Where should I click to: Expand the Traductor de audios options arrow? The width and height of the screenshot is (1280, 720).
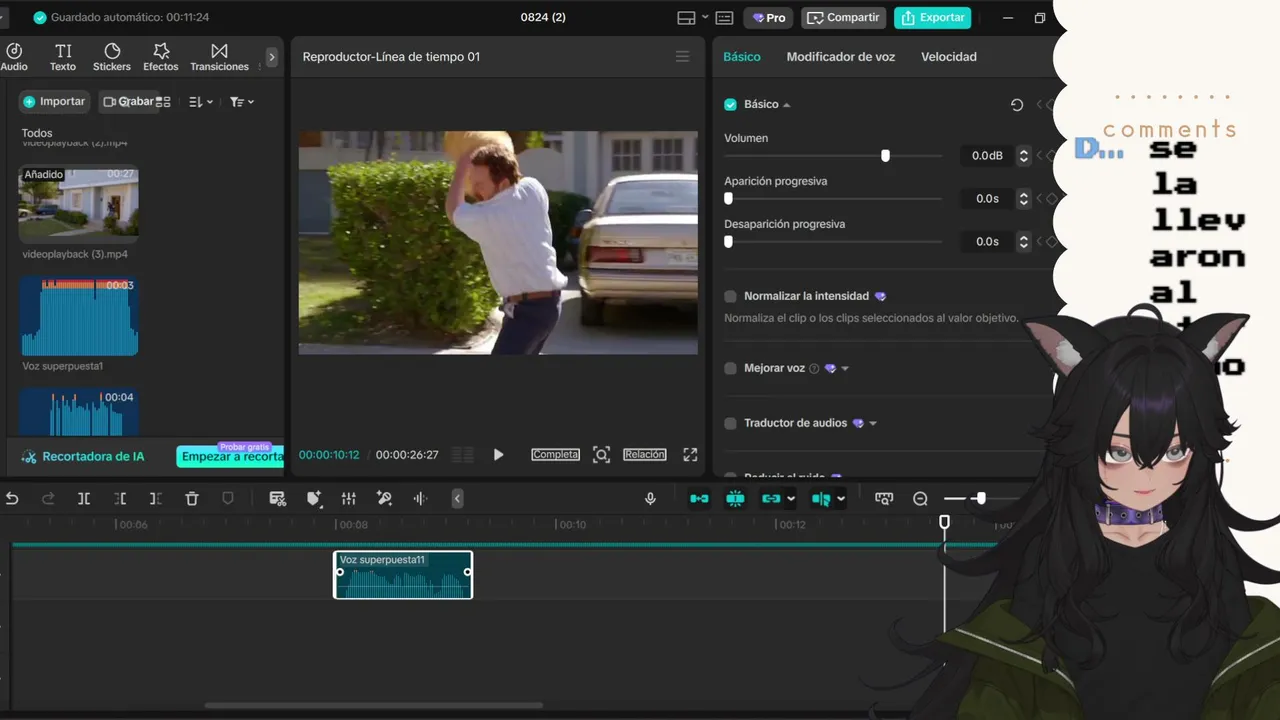873,424
